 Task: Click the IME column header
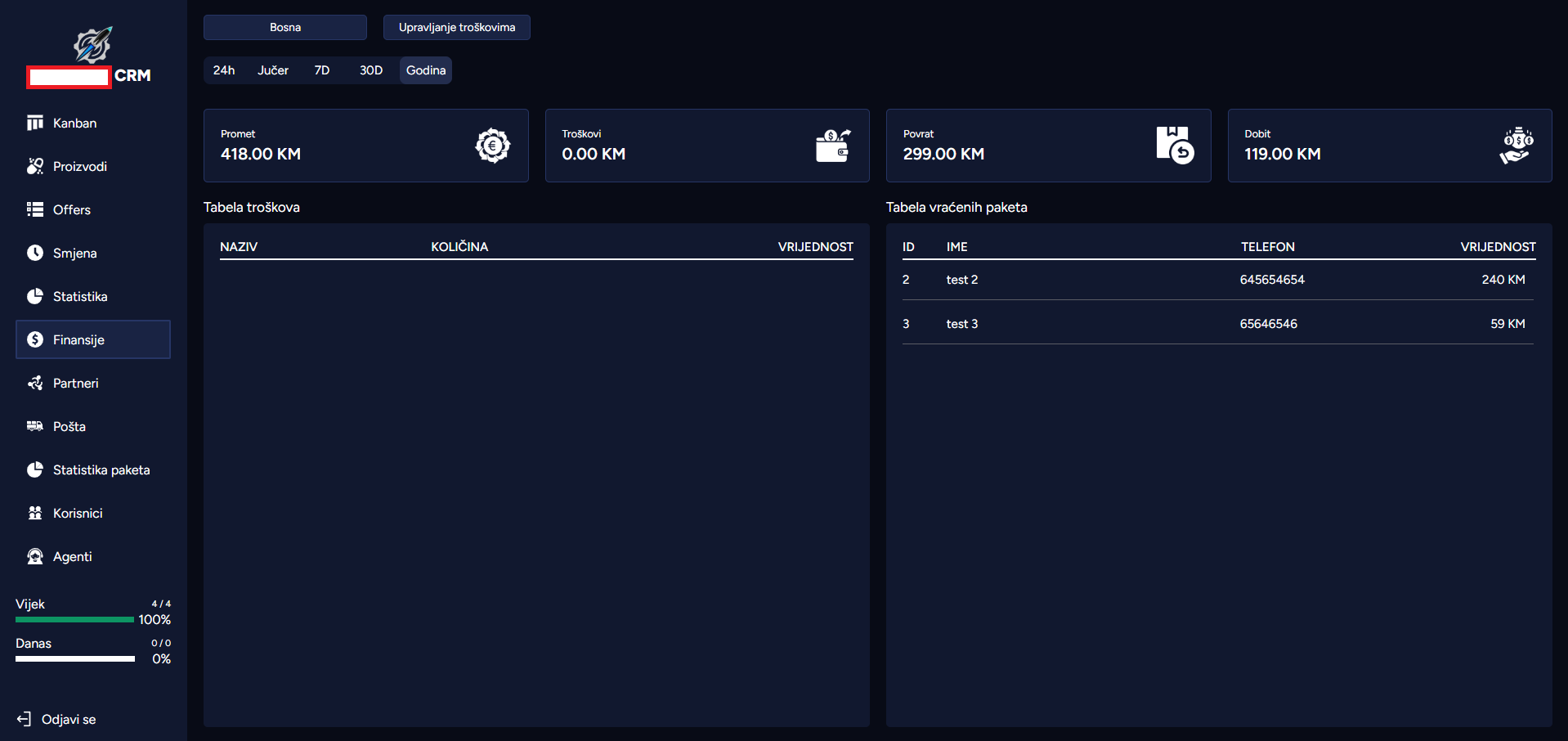click(957, 247)
